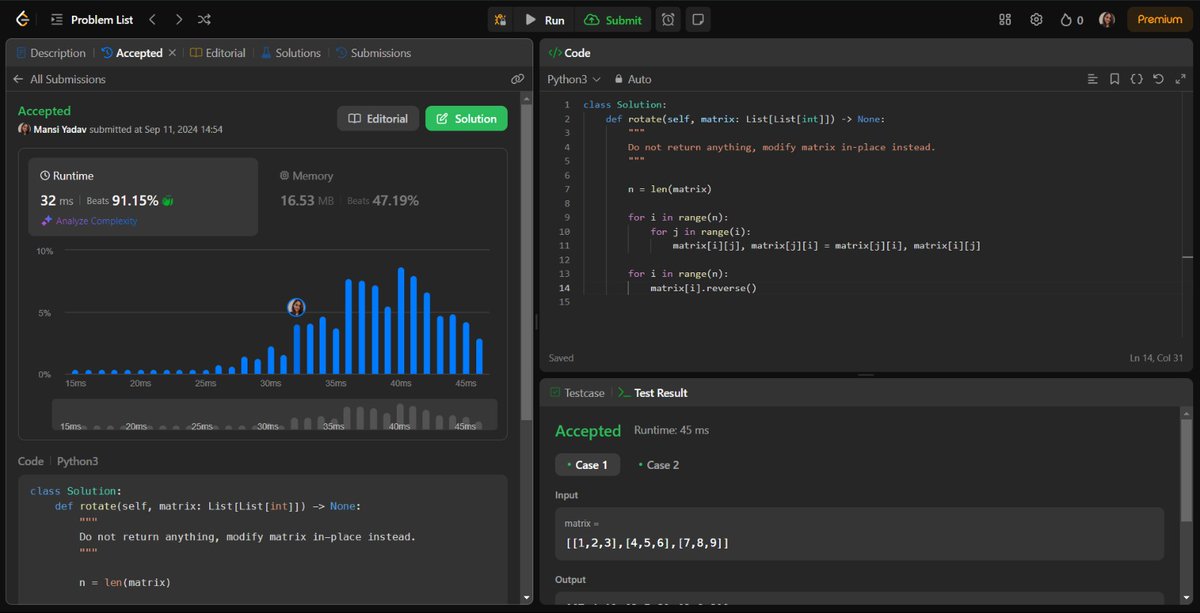The width and height of the screenshot is (1200, 613).
Task: Switch to the Editorial tab
Action: [218, 53]
